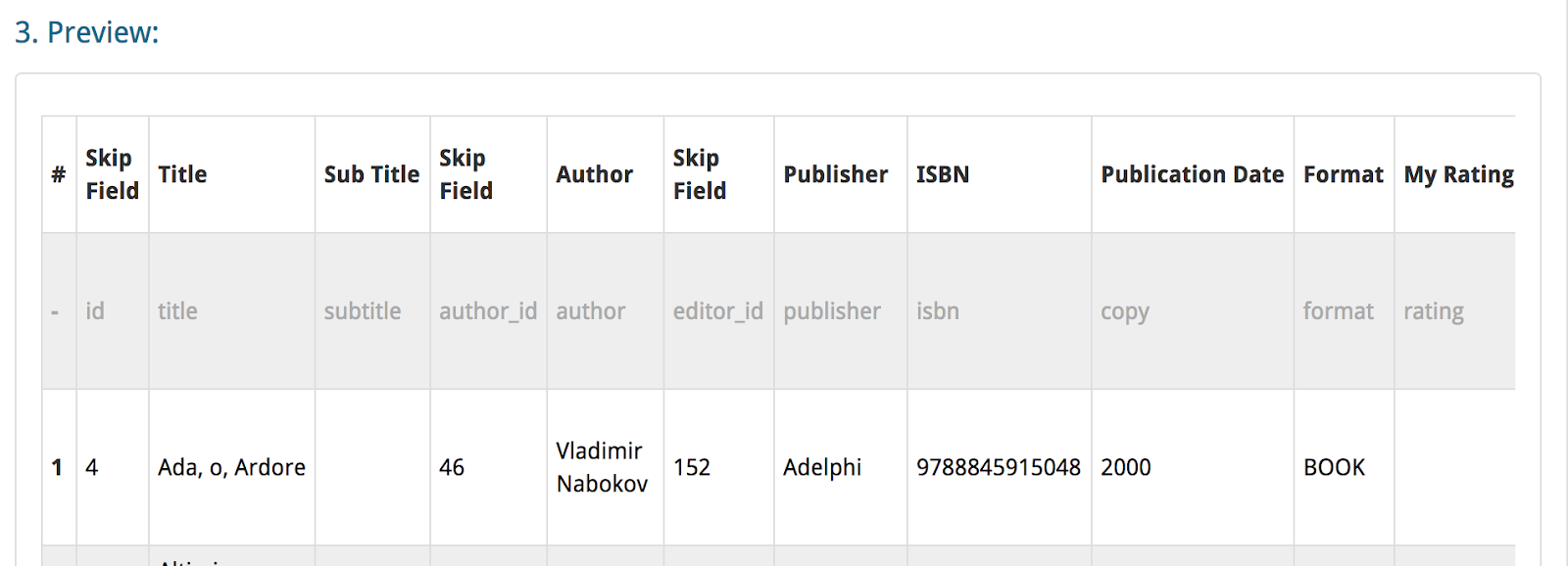The image size is (1568, 566).
Task: Click the BOOK format cell
Action: (x=1334, y=467)
